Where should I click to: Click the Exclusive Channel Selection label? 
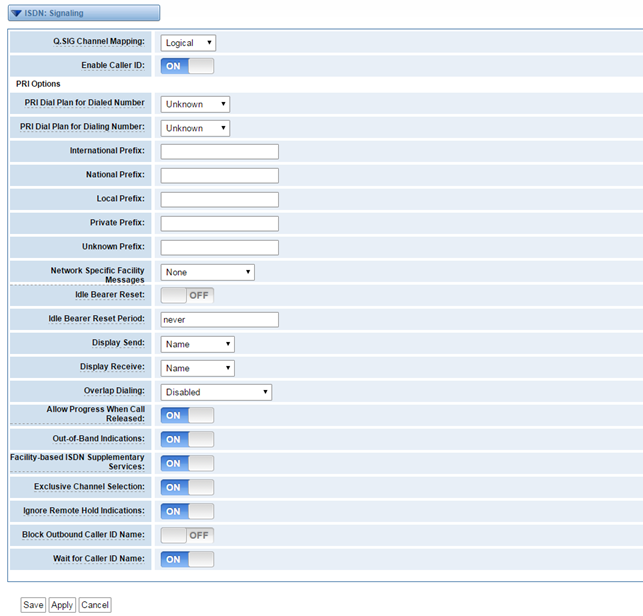pos(89,486)
